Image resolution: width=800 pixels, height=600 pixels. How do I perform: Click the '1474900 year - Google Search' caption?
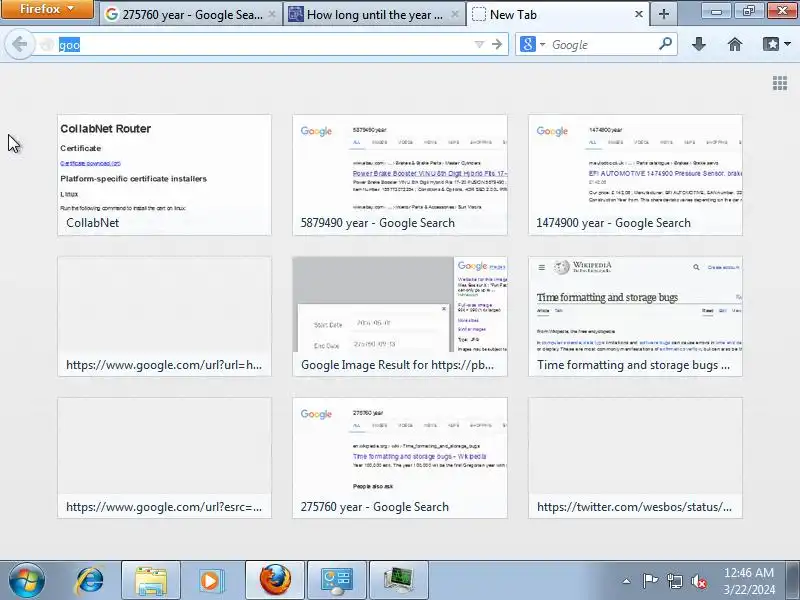point(613,223)
